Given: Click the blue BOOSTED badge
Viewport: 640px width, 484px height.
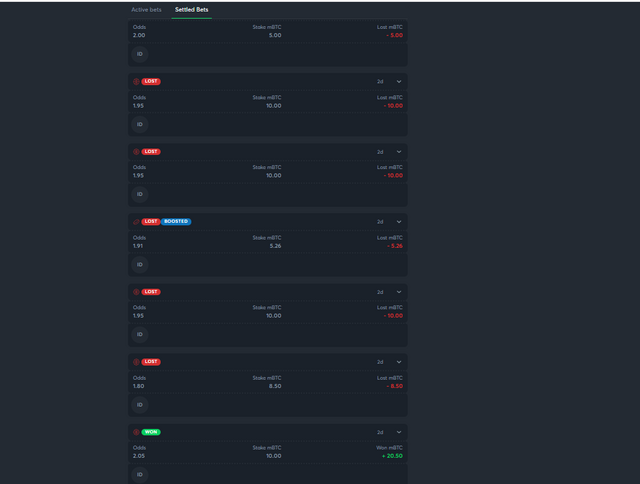Looking at the screenshot, I should coord(176,222).
